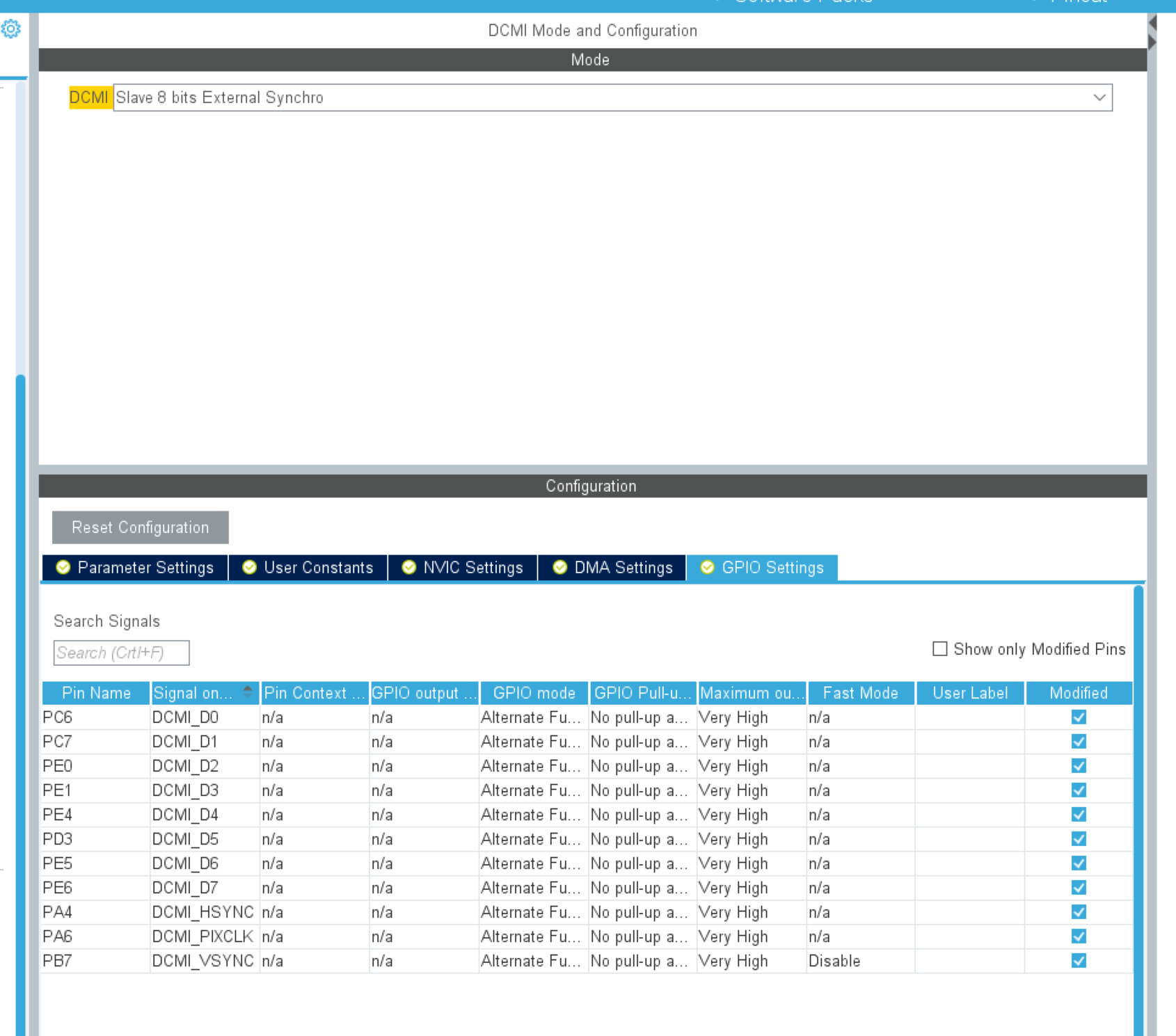
Task: Toggle the Modified checkbox for PE6
Action: [x=1079, y=888]
